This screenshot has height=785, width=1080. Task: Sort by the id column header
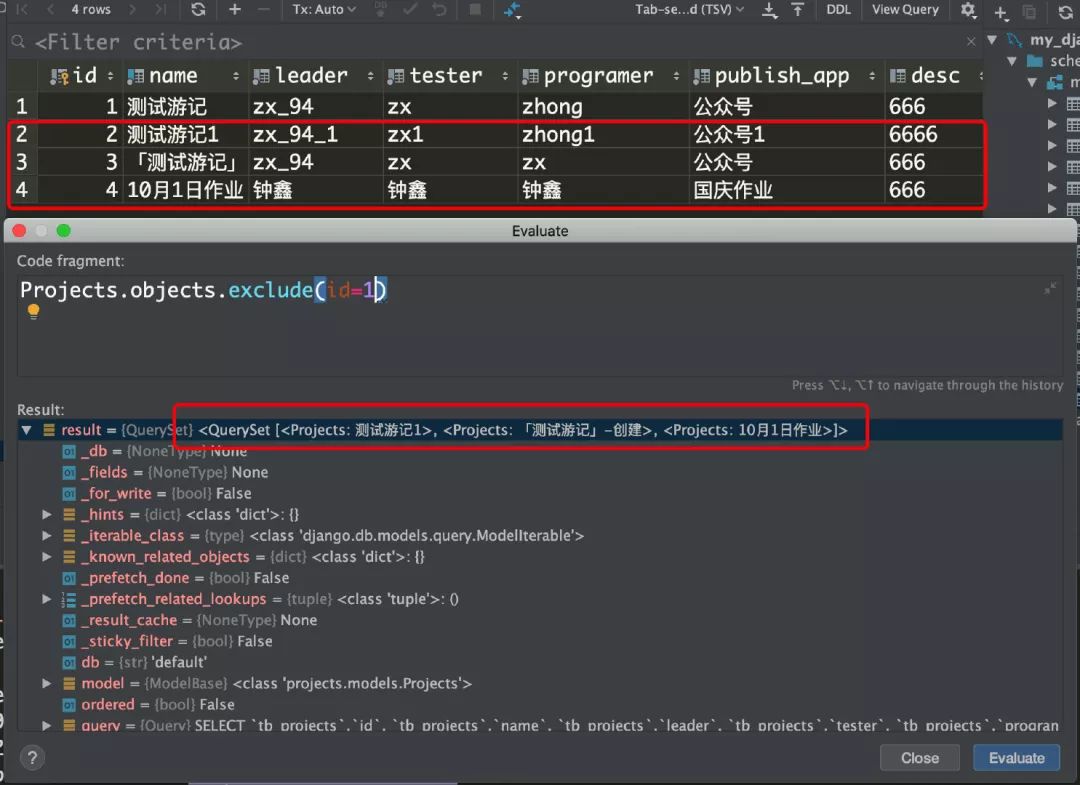click(x=84, y=75)
